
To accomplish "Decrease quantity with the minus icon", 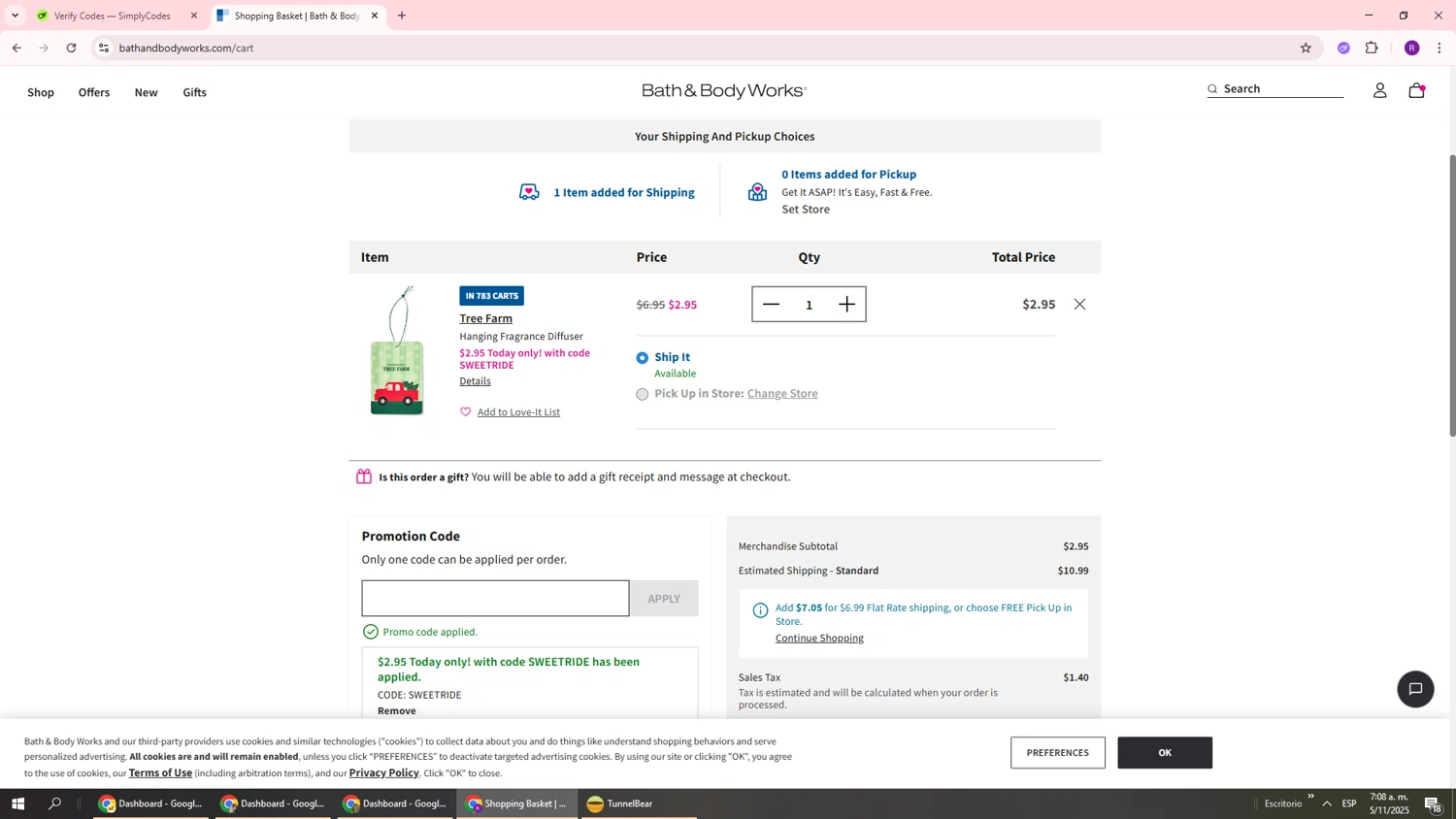I will 772,305.
